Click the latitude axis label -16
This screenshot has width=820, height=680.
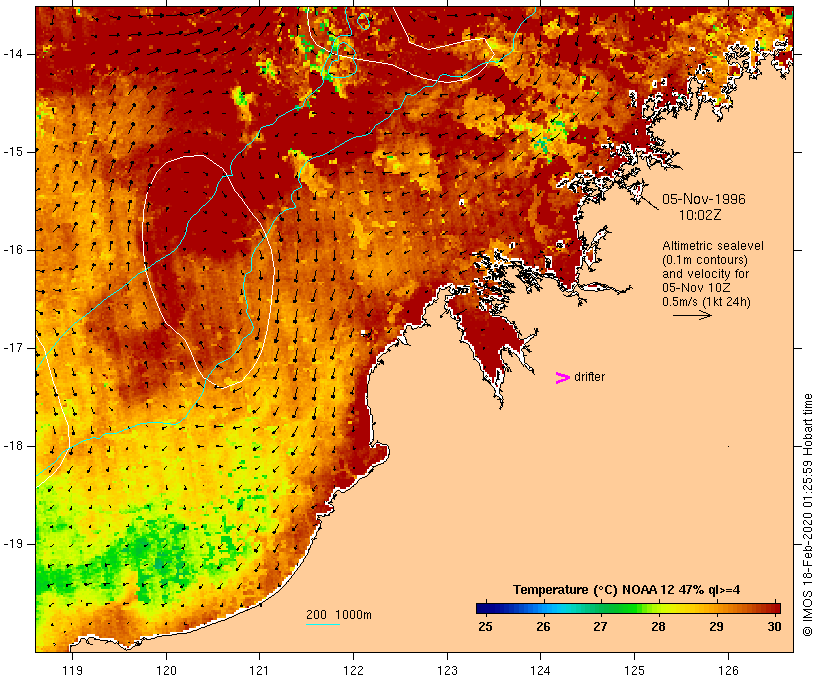click(x=13, y=250)
